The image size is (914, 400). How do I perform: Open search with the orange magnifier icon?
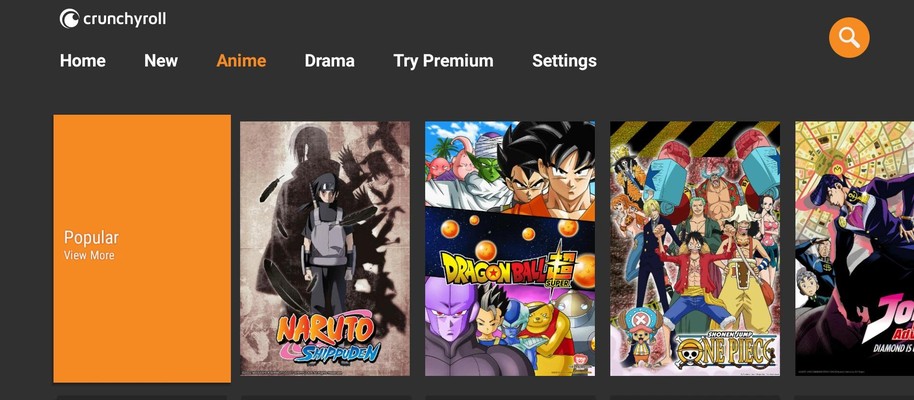[849, 37]
